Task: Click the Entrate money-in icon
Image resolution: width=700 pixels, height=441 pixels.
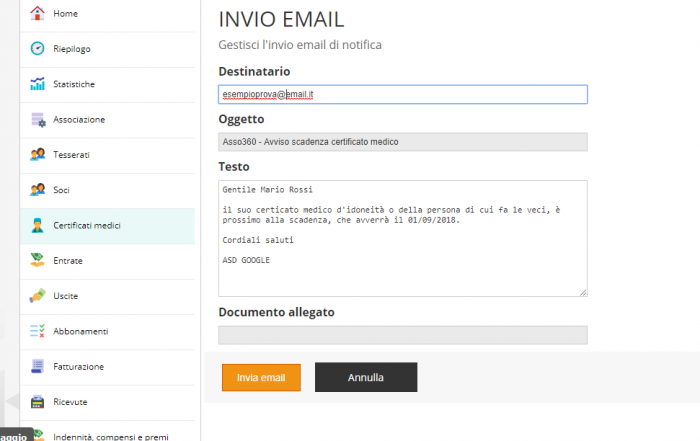Action: pyautogui.click(x=38, y=260)
